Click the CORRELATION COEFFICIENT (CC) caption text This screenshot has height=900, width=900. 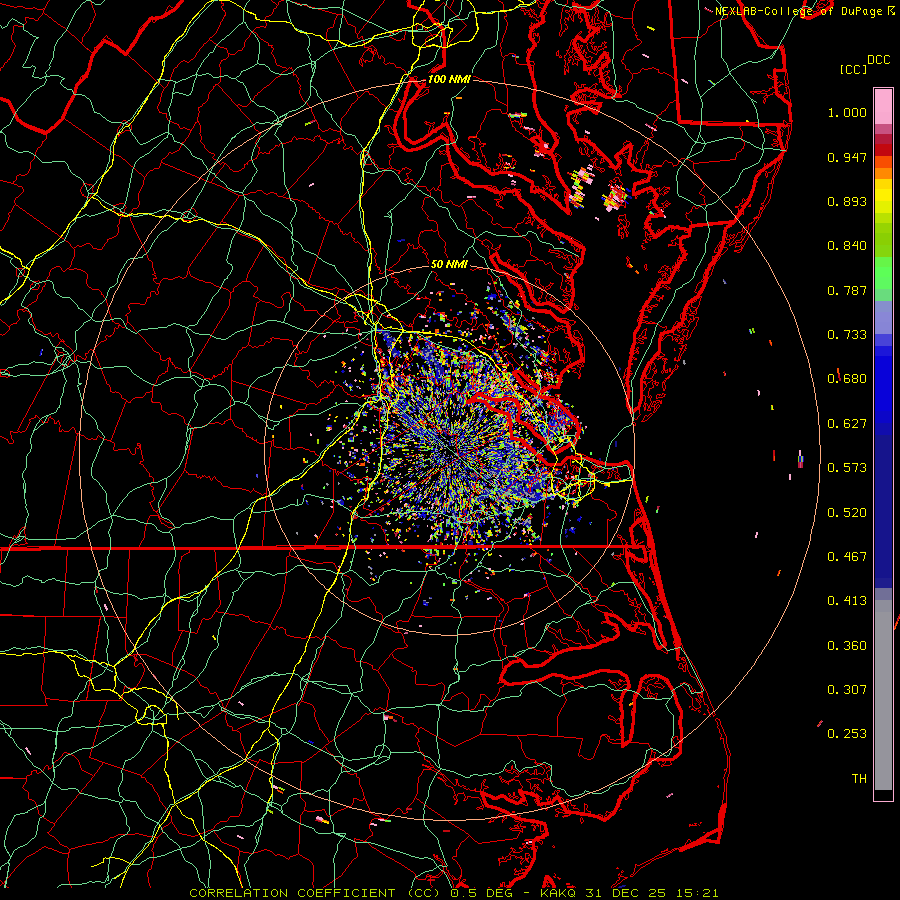pyautogui.click(x=315, y=893)
